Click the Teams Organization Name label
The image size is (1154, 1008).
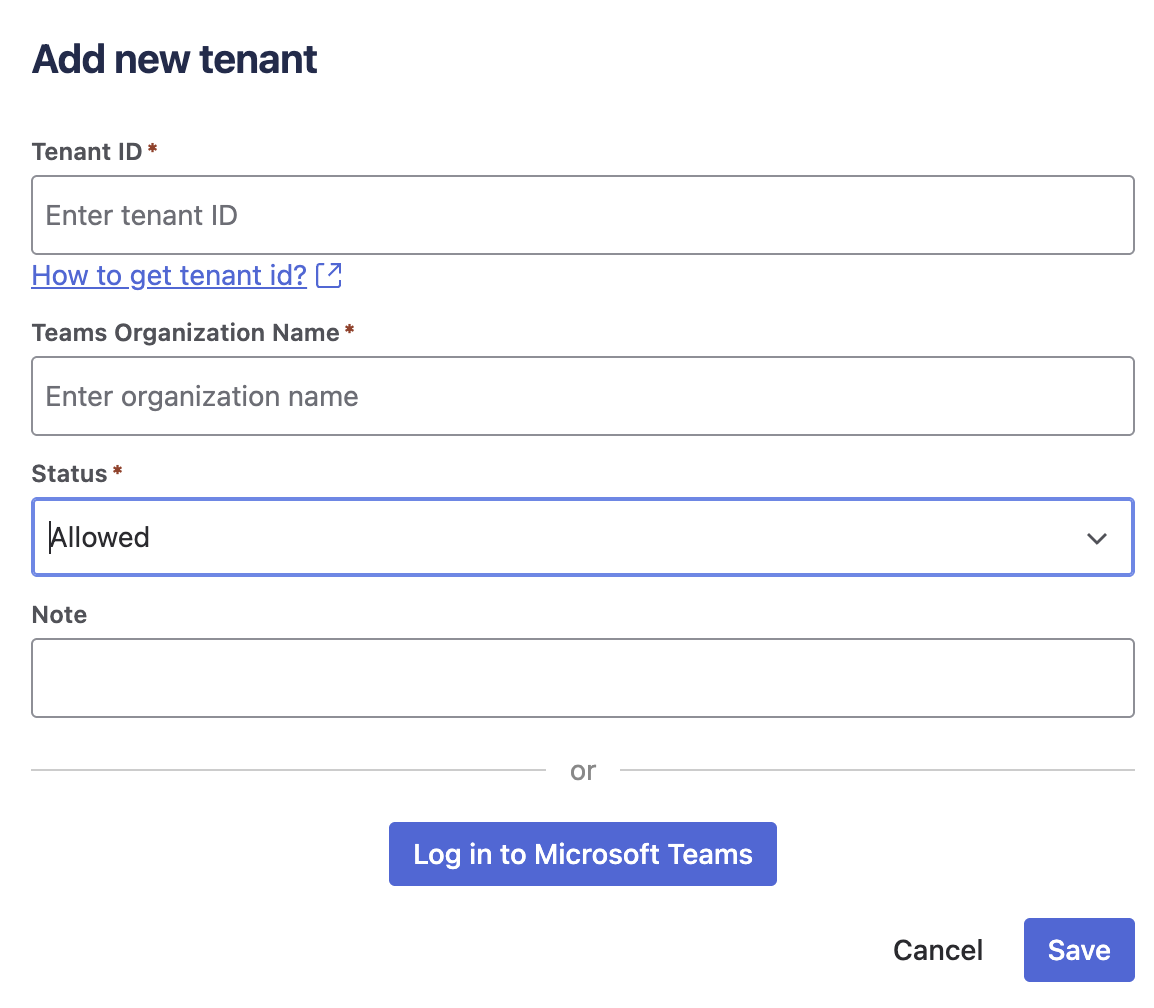coord(185,332)
